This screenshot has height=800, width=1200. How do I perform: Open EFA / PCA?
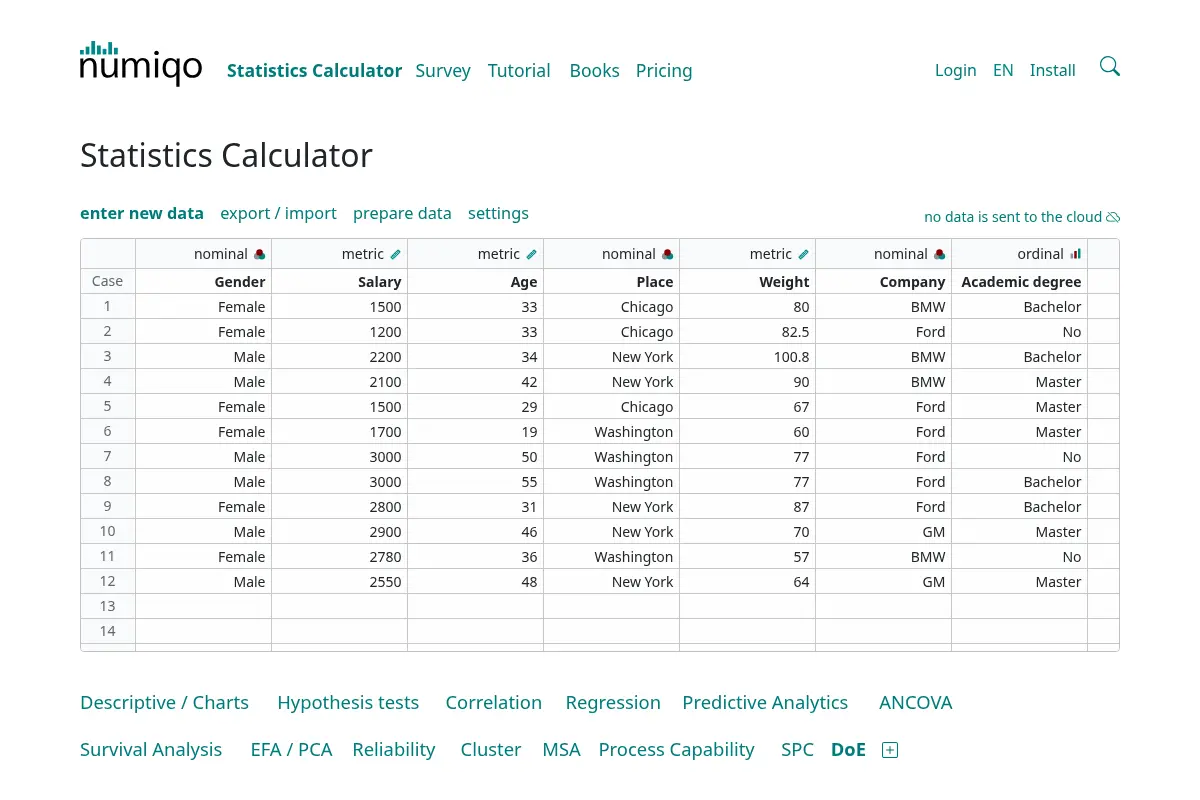pos(291,750)
